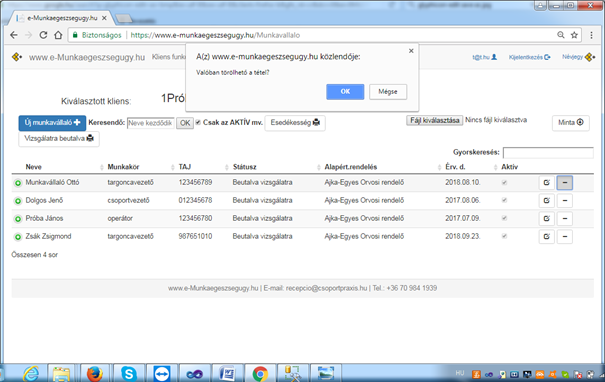Edit the Zsák Zsigmond row

(547, 237)
